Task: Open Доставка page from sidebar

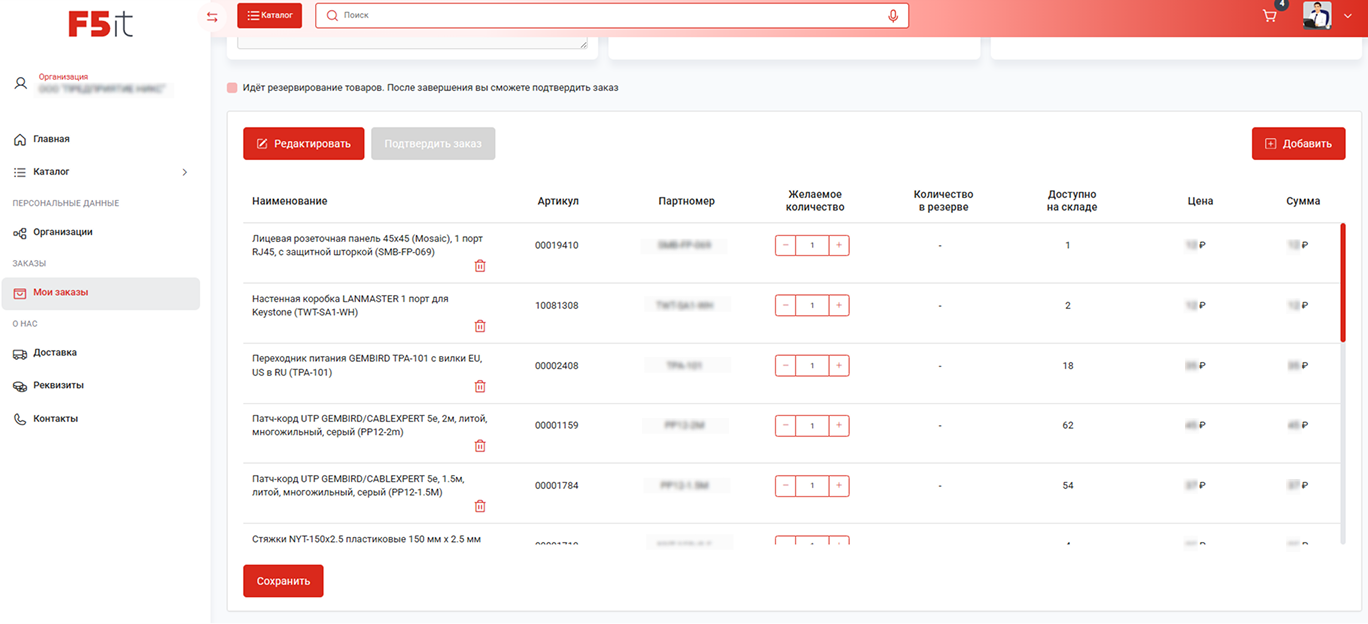Action: click(x=54, y=353)
